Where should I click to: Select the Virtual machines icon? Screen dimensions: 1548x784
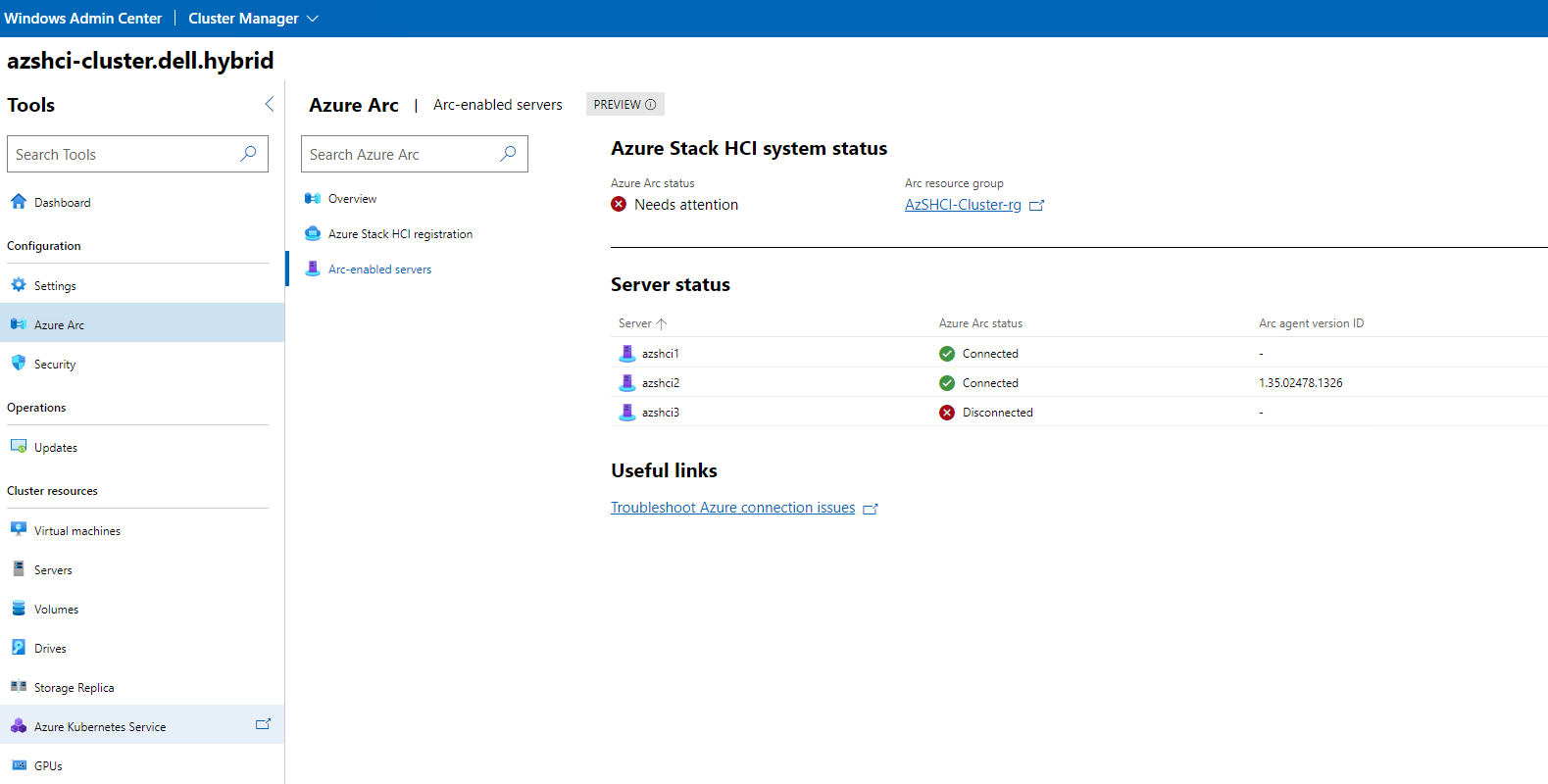click(x=19, y=530)
